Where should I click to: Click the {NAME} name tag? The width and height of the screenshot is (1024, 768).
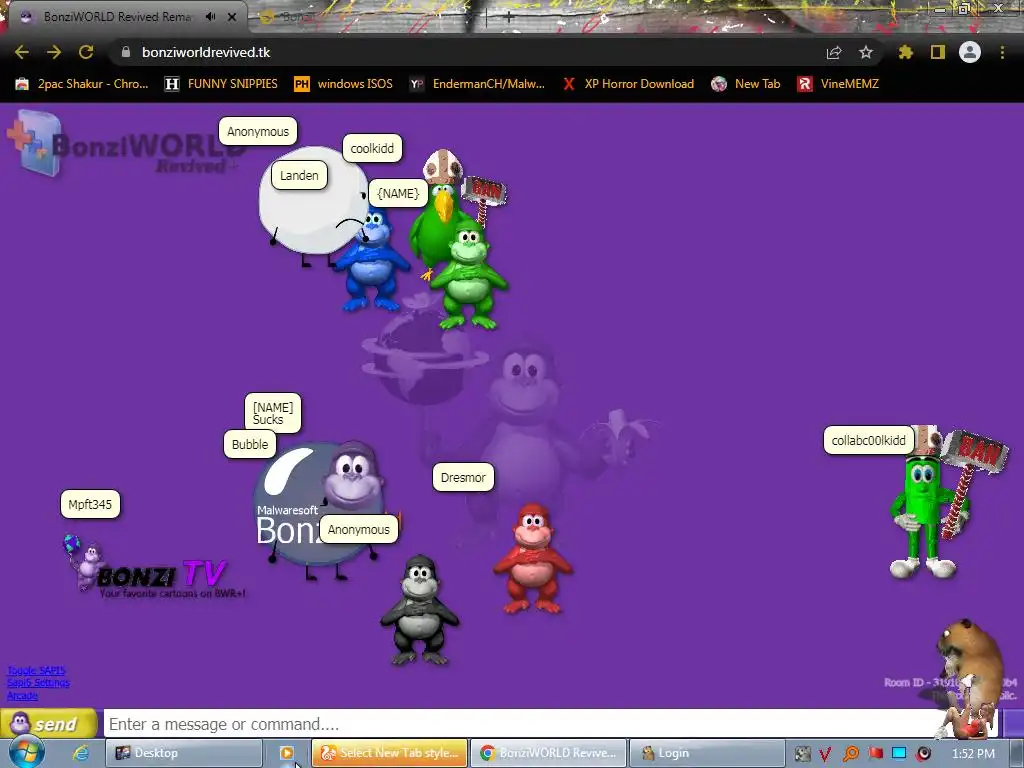(x=398, y=193)
